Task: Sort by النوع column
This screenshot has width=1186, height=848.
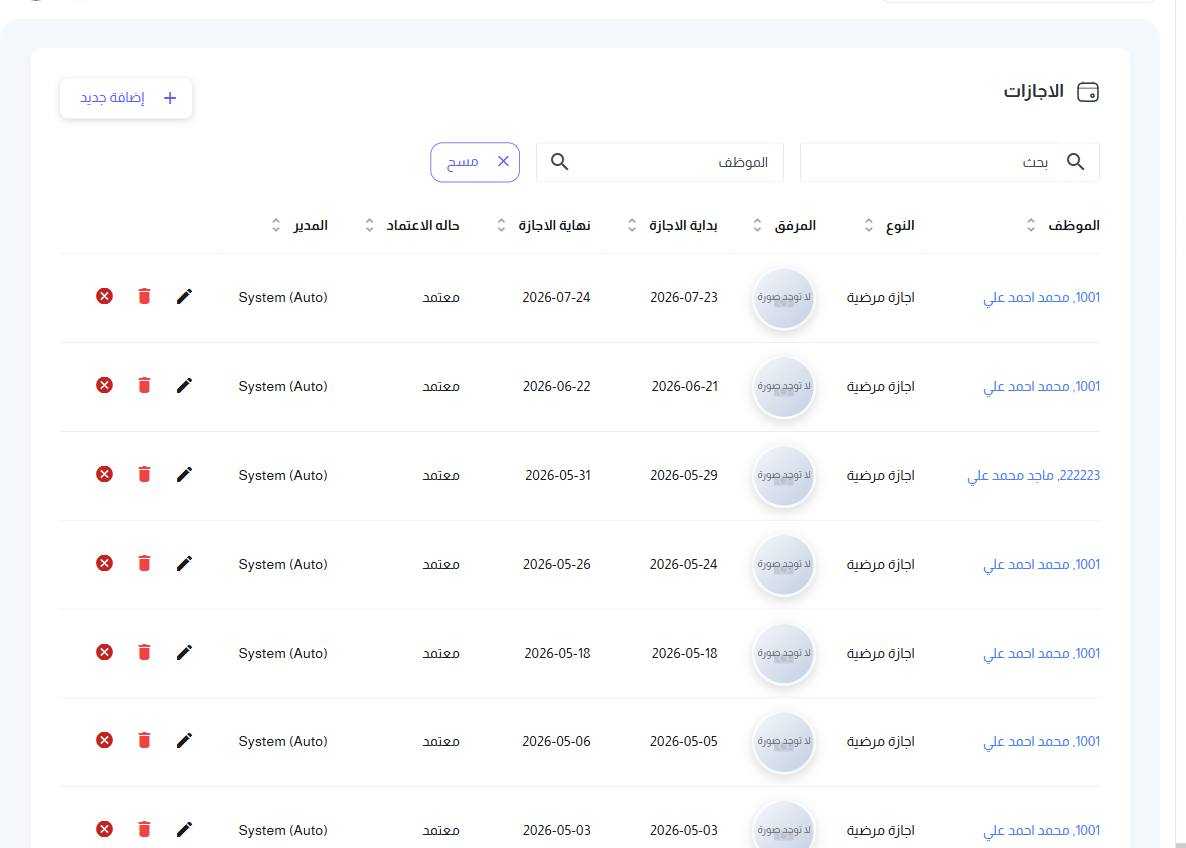Action: (869, 225)
